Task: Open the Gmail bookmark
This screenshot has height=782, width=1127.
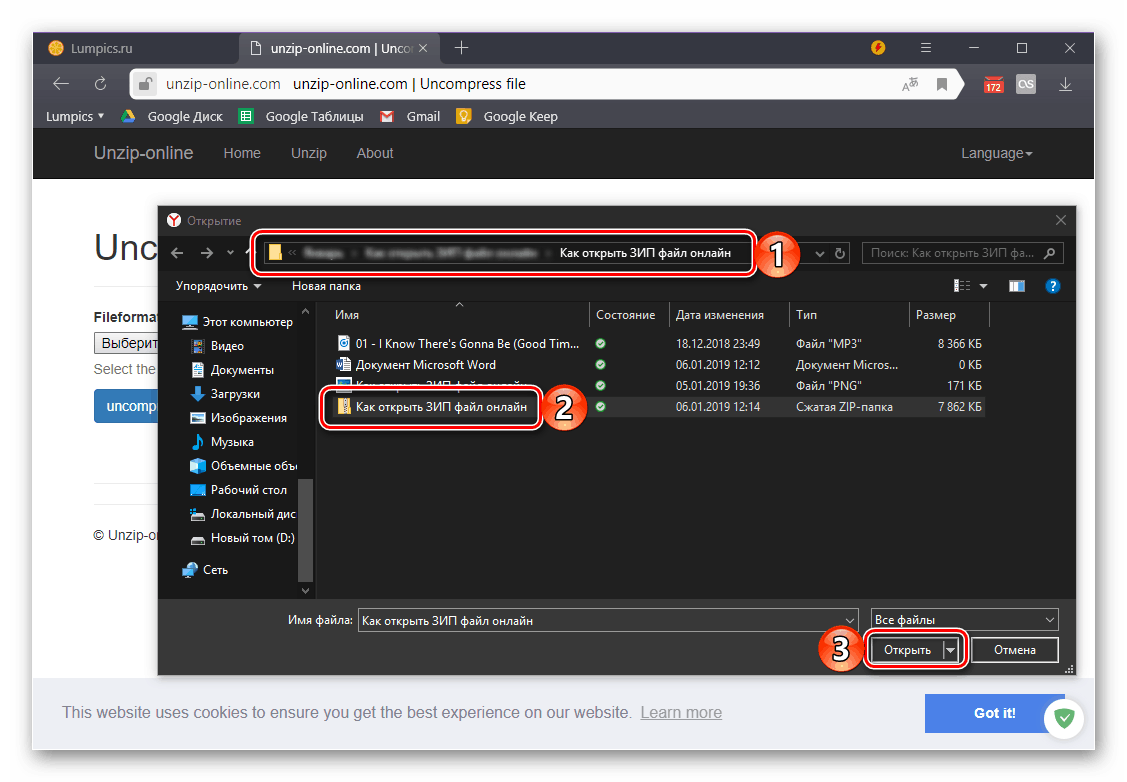Action: pos(410,116)
